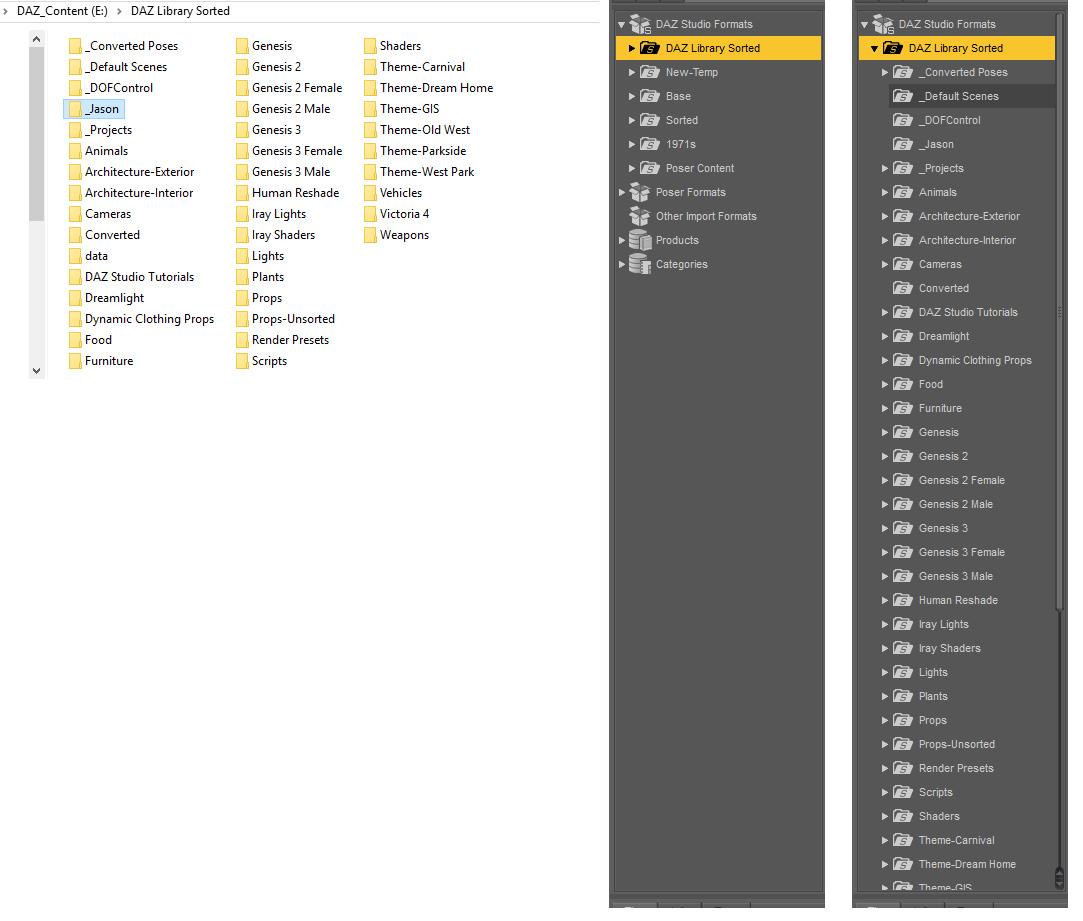This screenshot has height=921, width=1083.
Task: Click the 1971s folder icon
Action: click(x=649, y=144)
